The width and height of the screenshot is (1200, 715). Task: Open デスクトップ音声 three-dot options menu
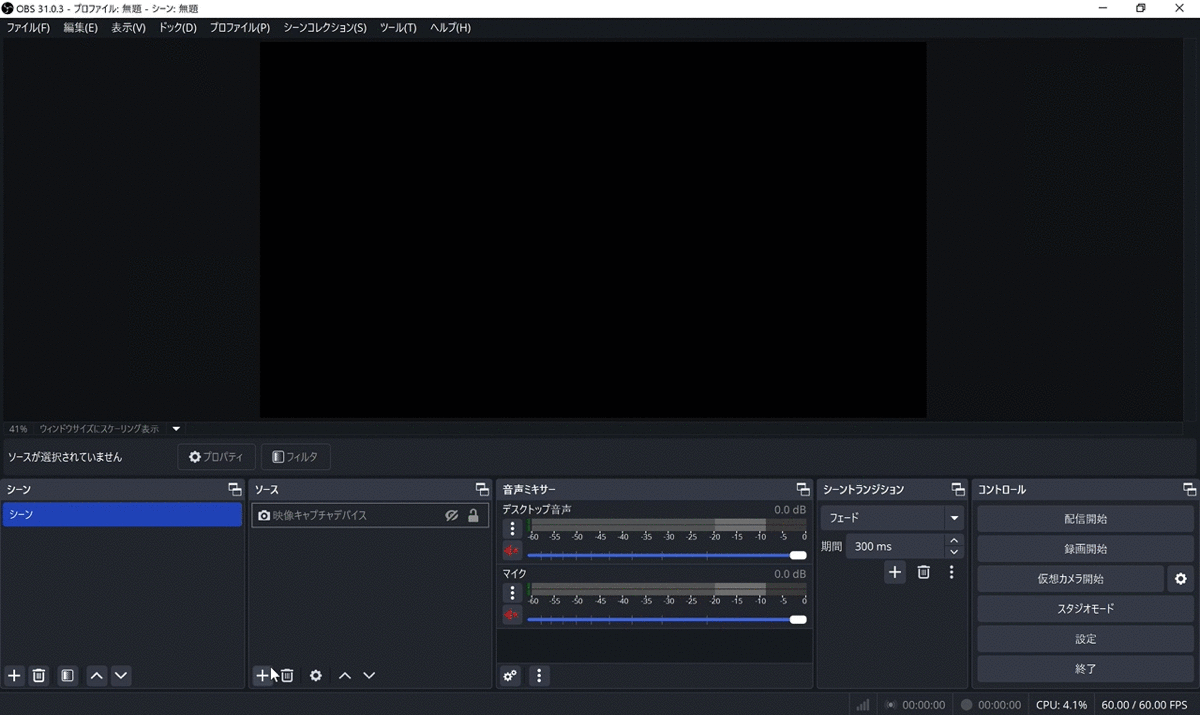[x=512, y=529]
